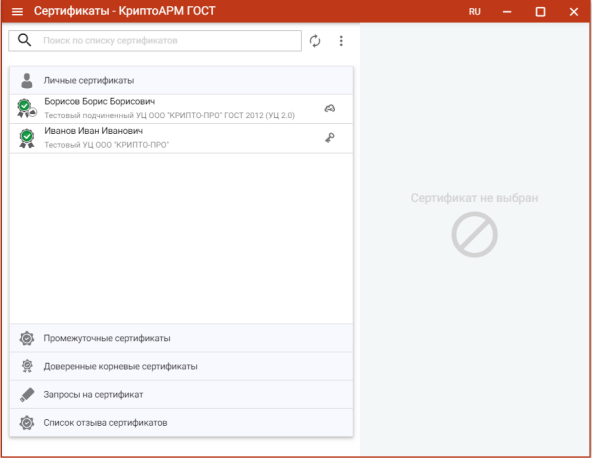Click the Промежуточные сертификаты badge icon
592x458 pixels.
tap(27, 338)
